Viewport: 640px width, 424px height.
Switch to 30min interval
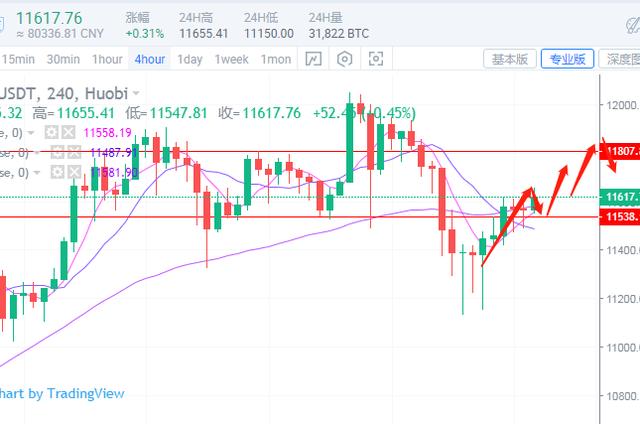pyautogui.click(x=63, y=59)
